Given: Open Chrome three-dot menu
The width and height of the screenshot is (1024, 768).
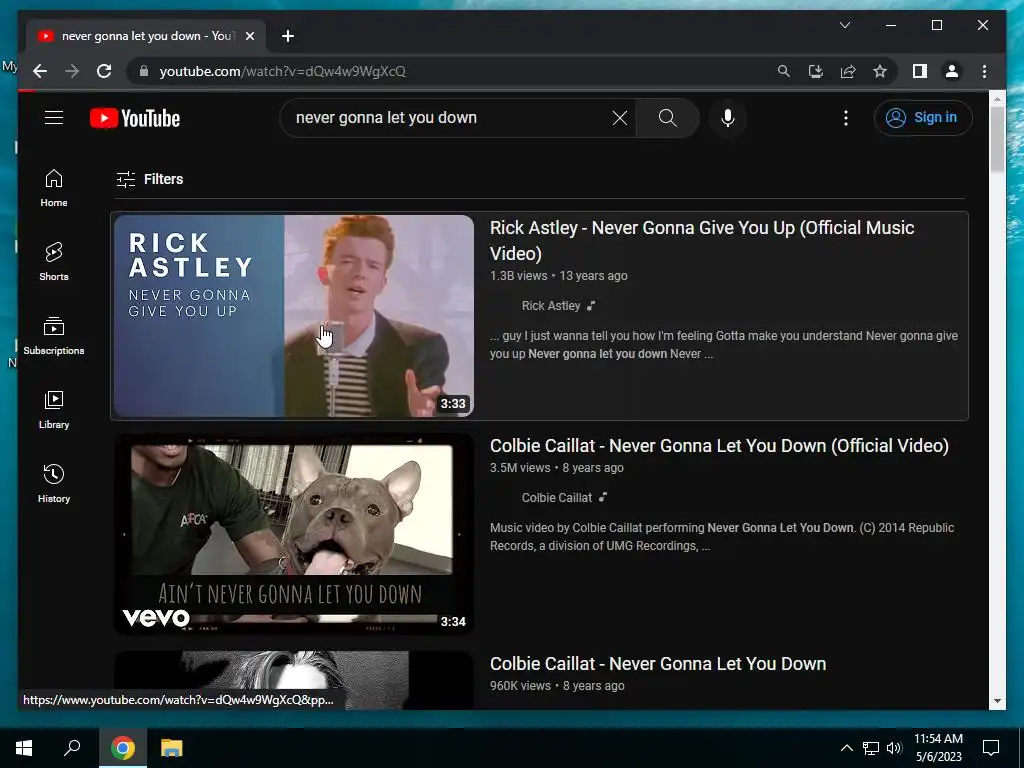Looking at the screenshot, I should click(984, 71).
